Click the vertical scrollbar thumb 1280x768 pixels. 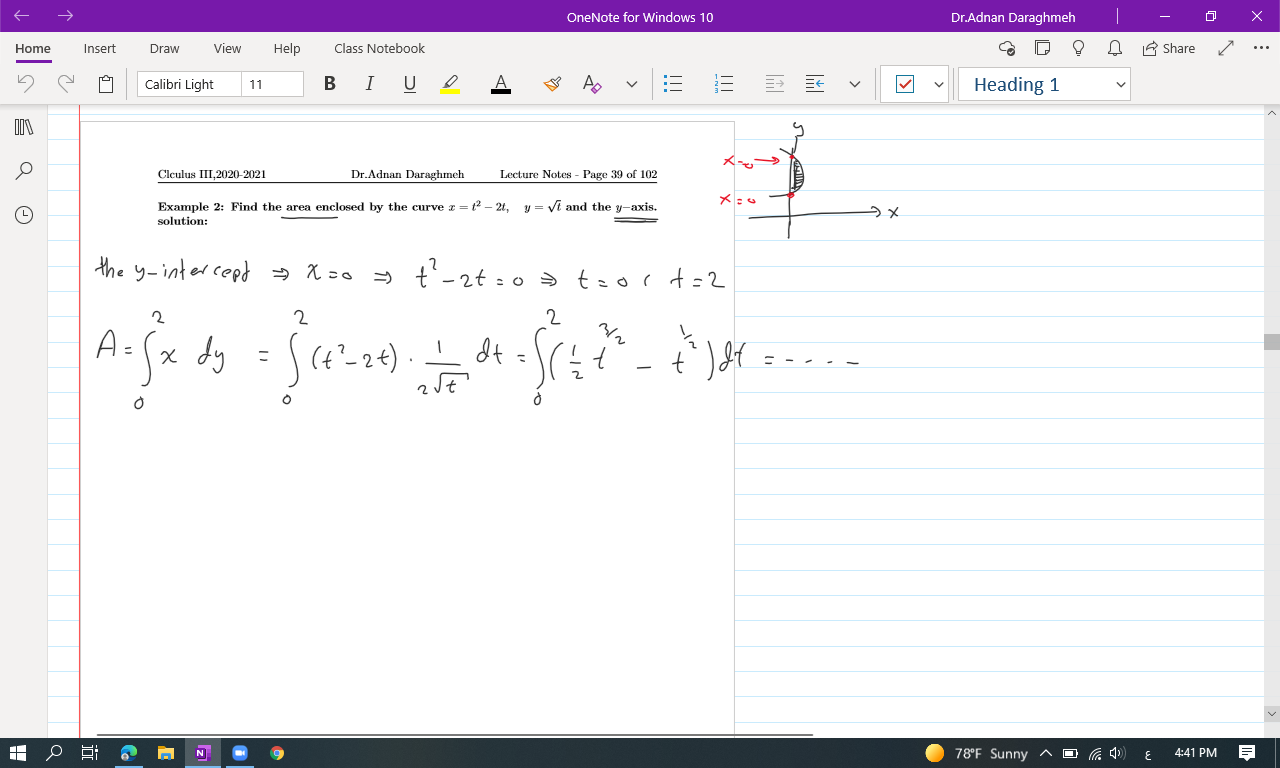(x=1272, y=342)
